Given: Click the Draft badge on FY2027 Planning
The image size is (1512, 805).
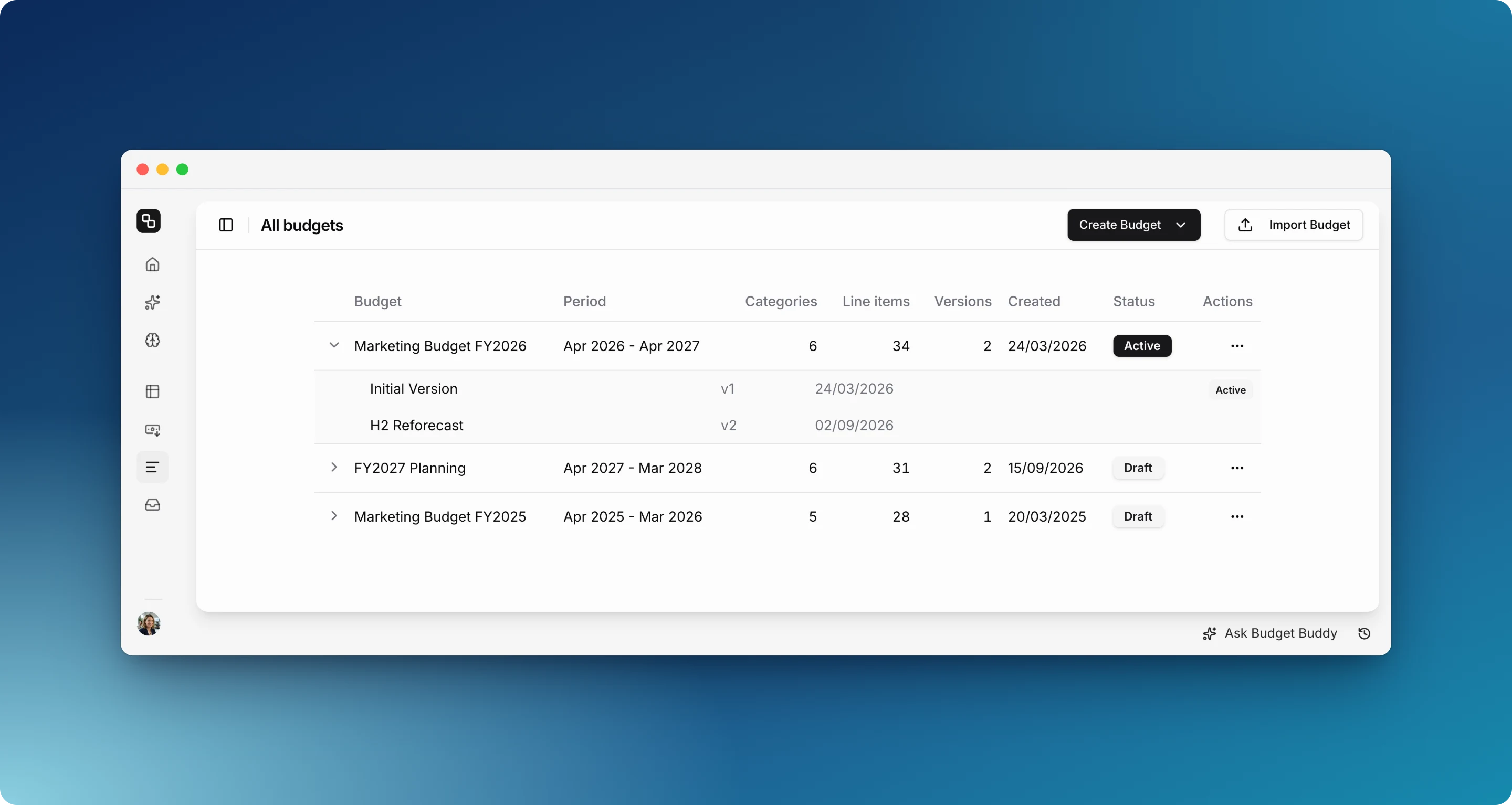Looking at the screenshot, I should [1138, 468].
